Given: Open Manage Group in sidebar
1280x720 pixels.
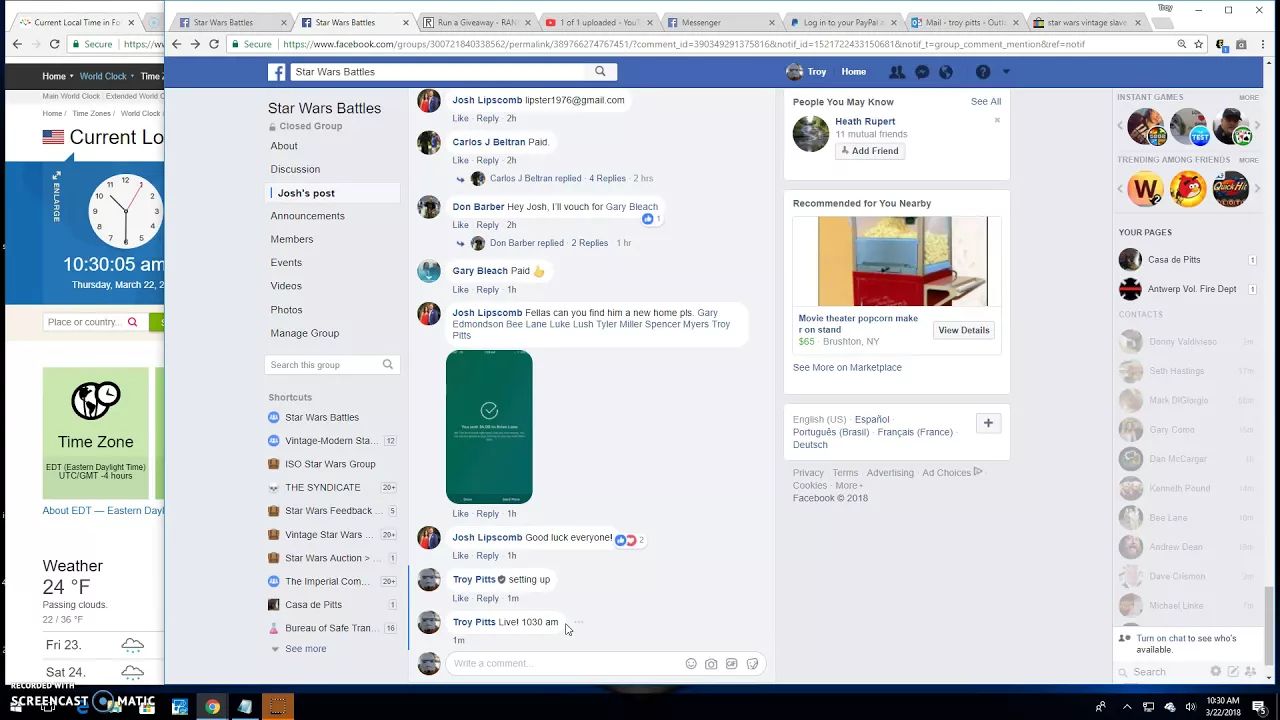Looking at the screenshot, I should [304, 333].
